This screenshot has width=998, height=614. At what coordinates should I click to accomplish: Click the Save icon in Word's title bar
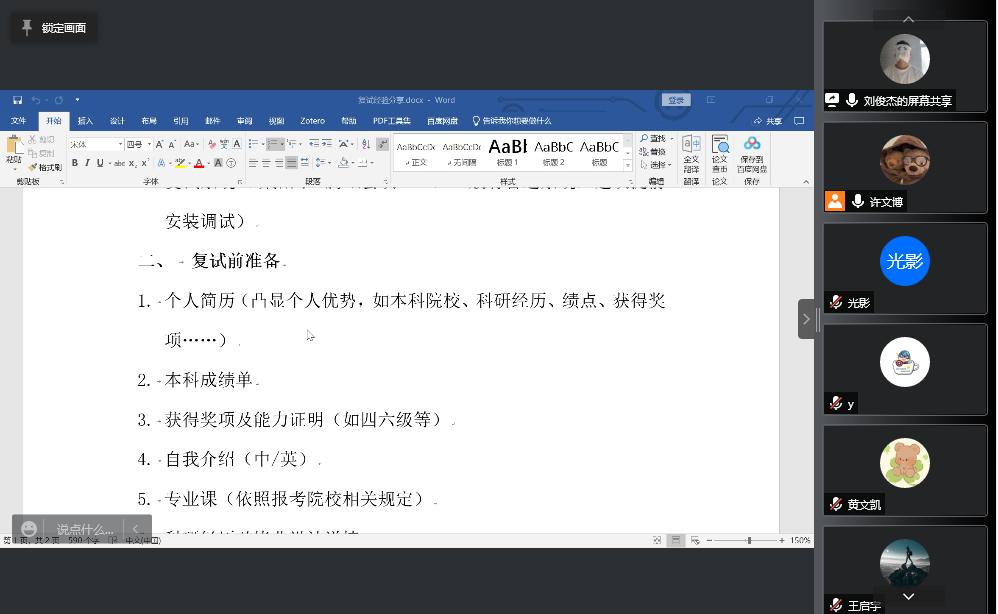tap(17, 100)
